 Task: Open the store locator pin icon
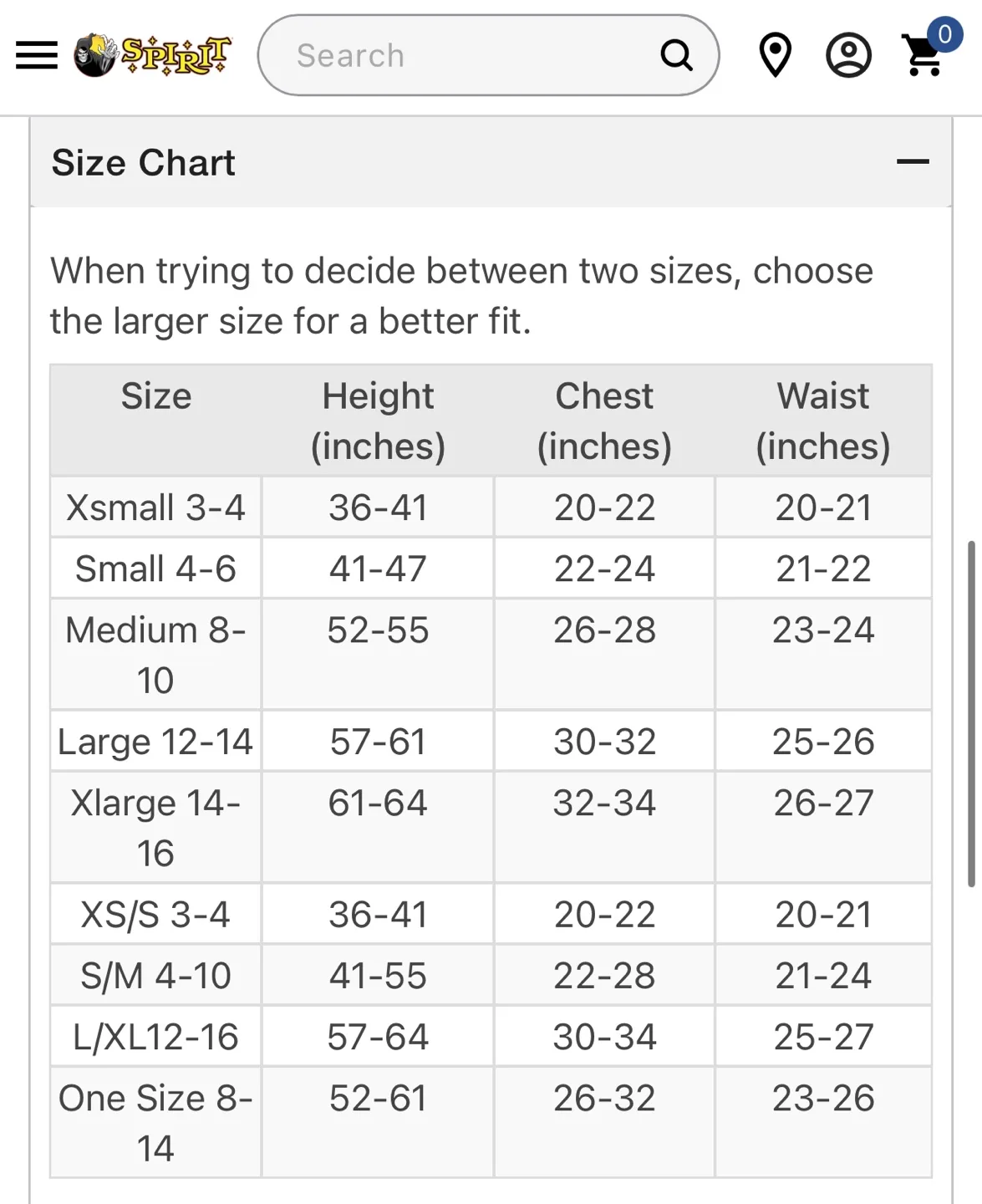(774, 56)
